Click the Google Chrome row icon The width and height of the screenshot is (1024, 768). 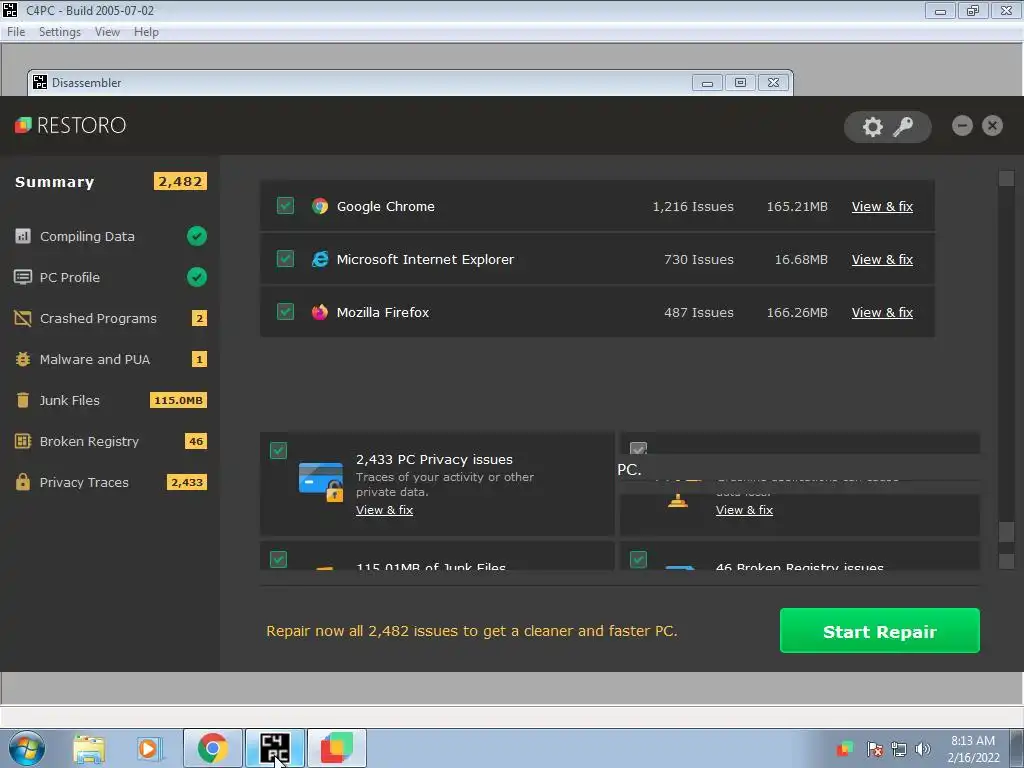click(320, 206)
